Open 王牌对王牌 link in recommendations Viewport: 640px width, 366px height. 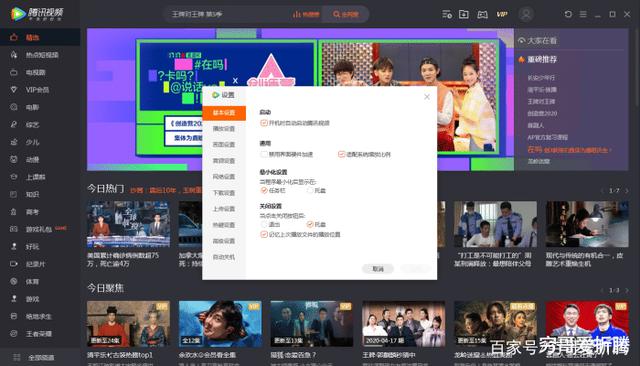click(541, 102)
